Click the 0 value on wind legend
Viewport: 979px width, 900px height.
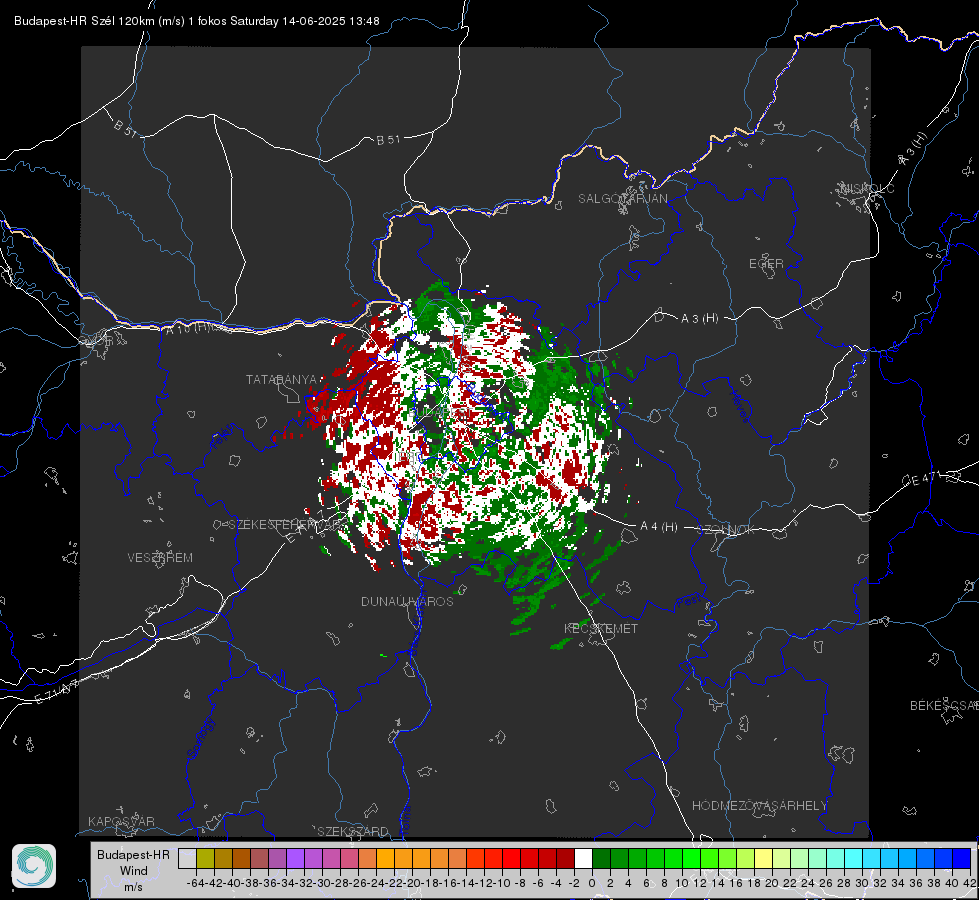(x=592, y=883)
